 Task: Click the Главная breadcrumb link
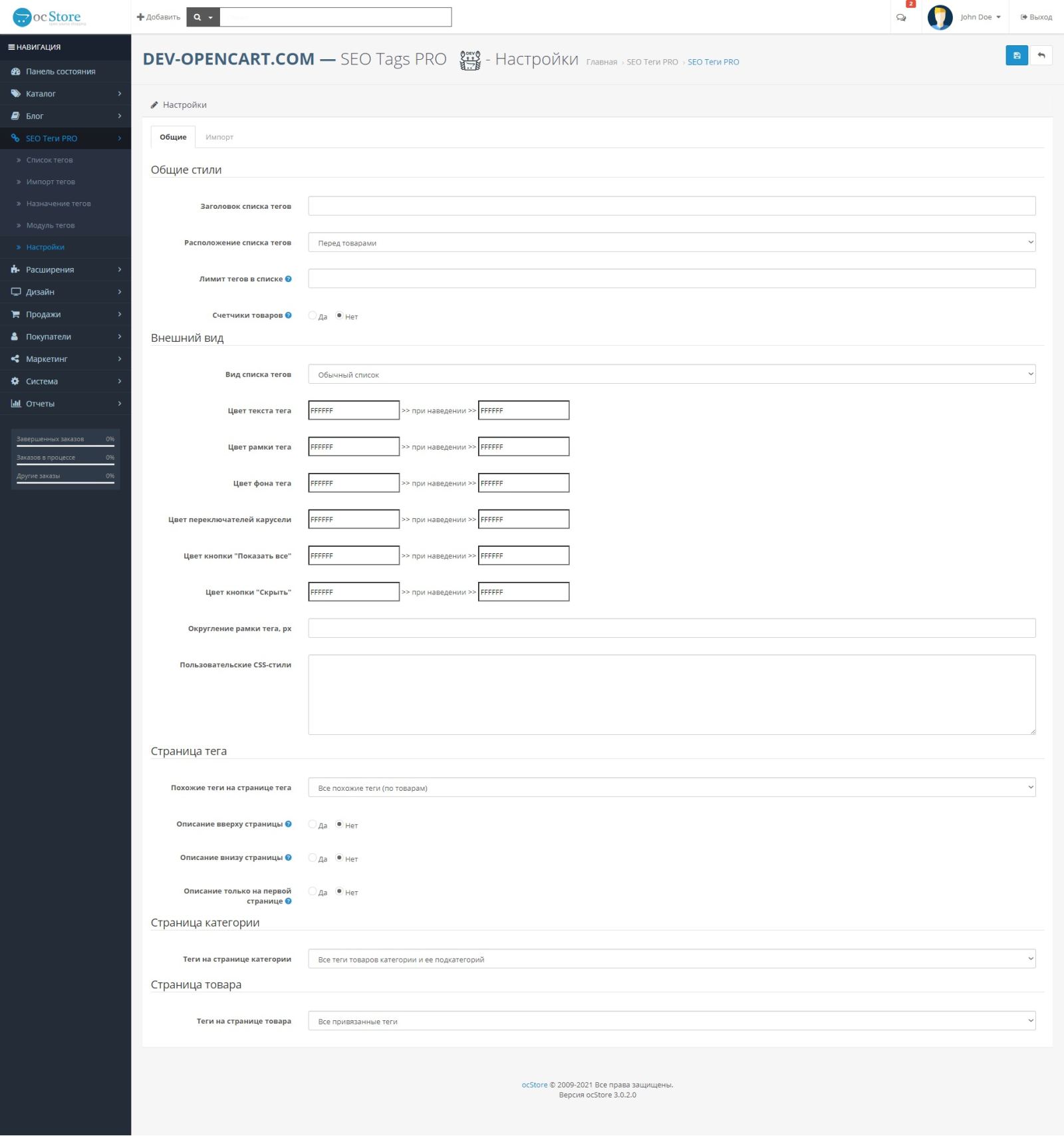(x=602, y=62)
